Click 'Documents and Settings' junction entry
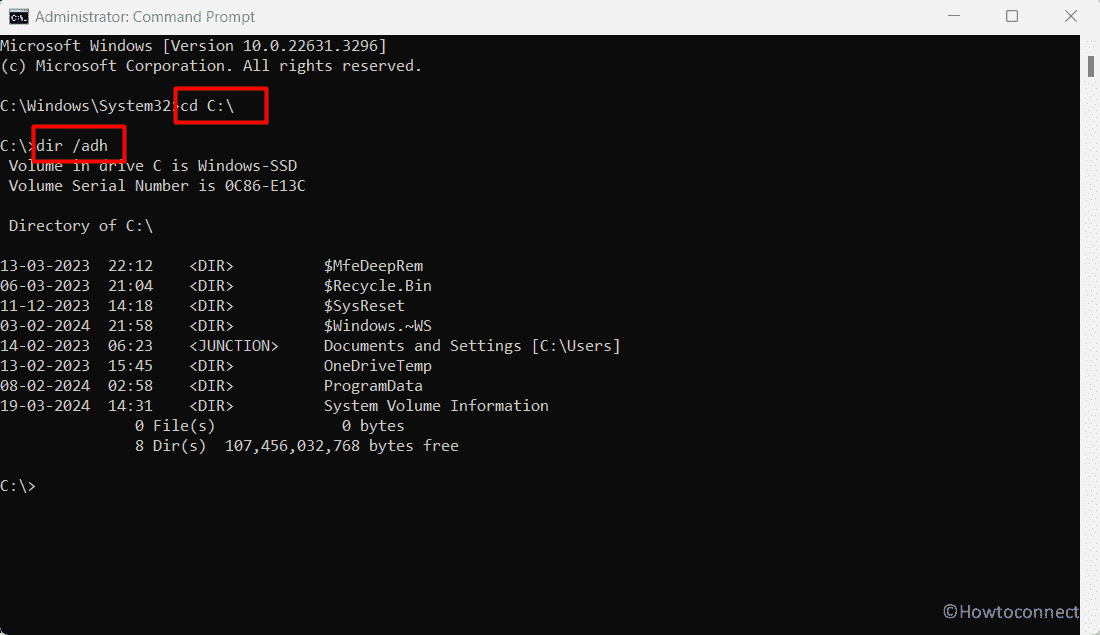Screen dimensions: 1100x635 pos(422,346)
